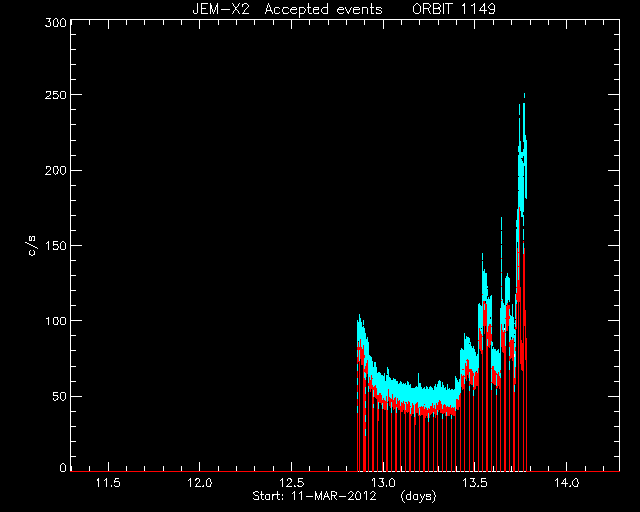
Task: Click the '(days)' unit label
Action: click(x=418, y=496)
